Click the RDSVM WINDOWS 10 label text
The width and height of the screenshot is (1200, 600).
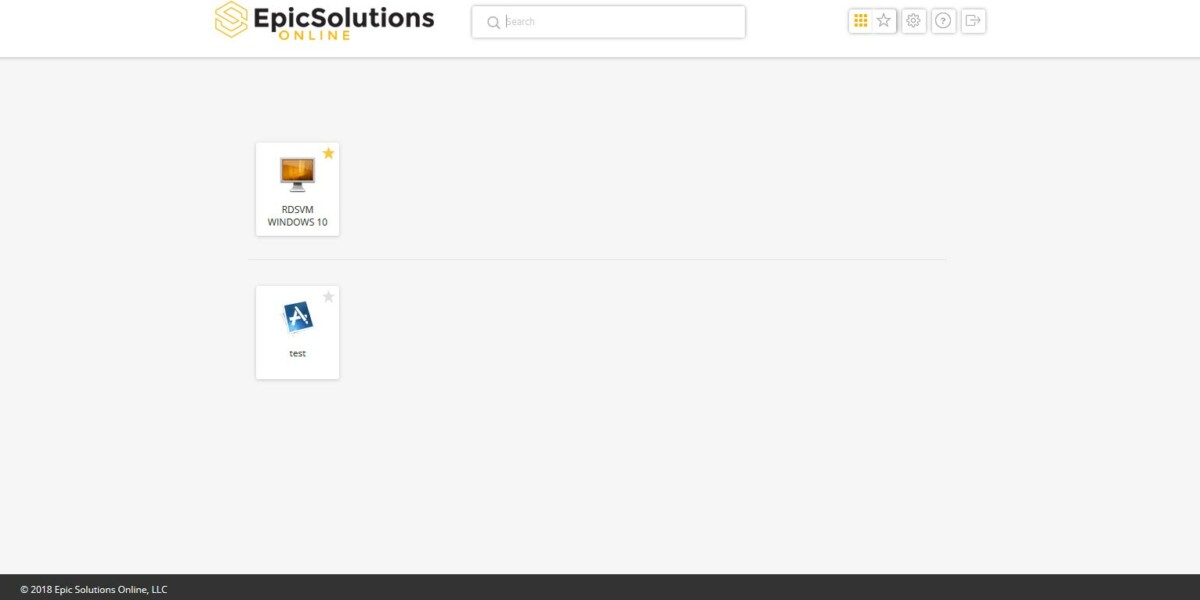tap(297, 215)
